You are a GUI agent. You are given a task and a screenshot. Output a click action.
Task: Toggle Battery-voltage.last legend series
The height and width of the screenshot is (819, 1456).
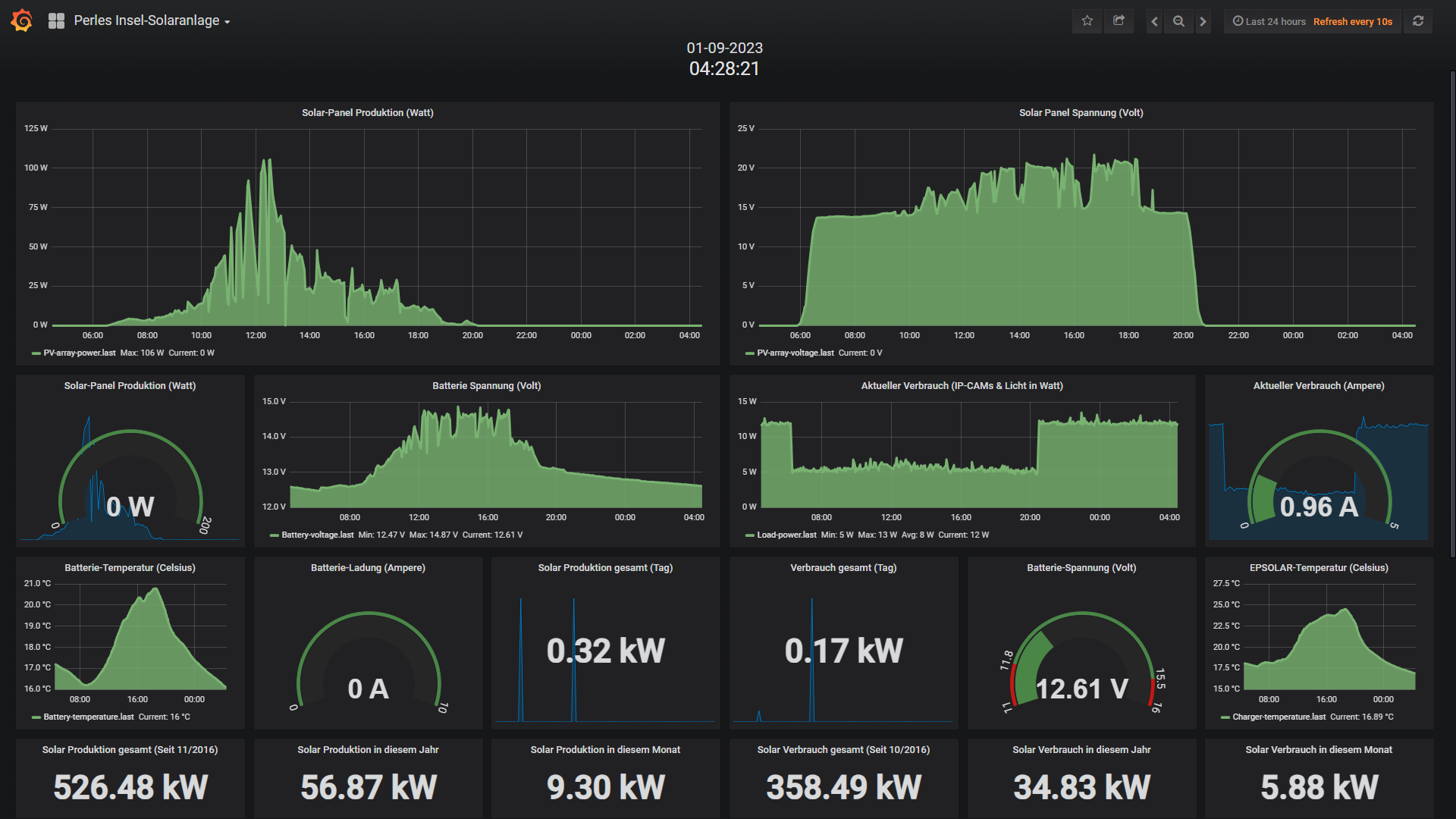317,535
